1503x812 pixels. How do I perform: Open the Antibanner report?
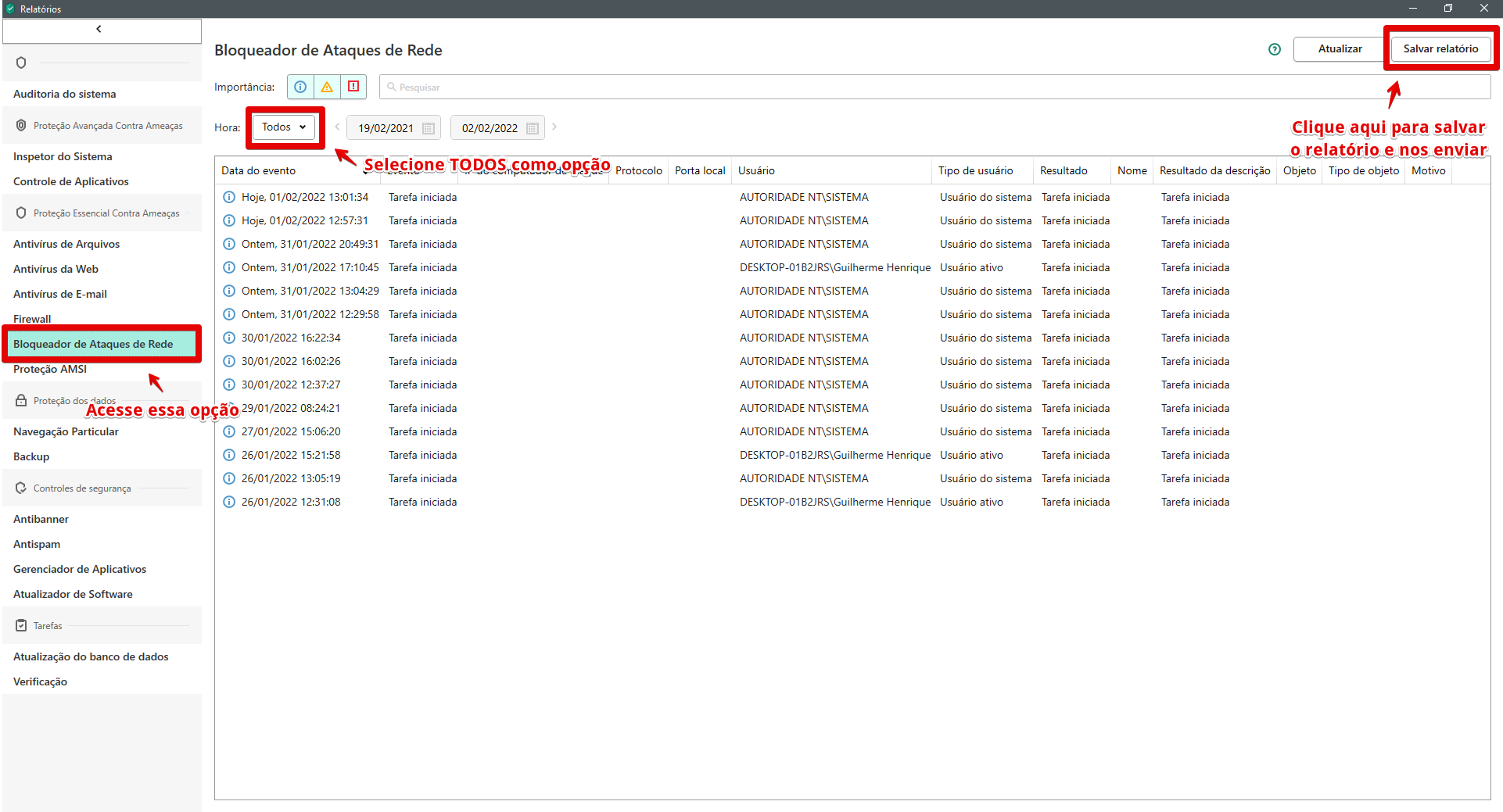[x=41, y=519]
